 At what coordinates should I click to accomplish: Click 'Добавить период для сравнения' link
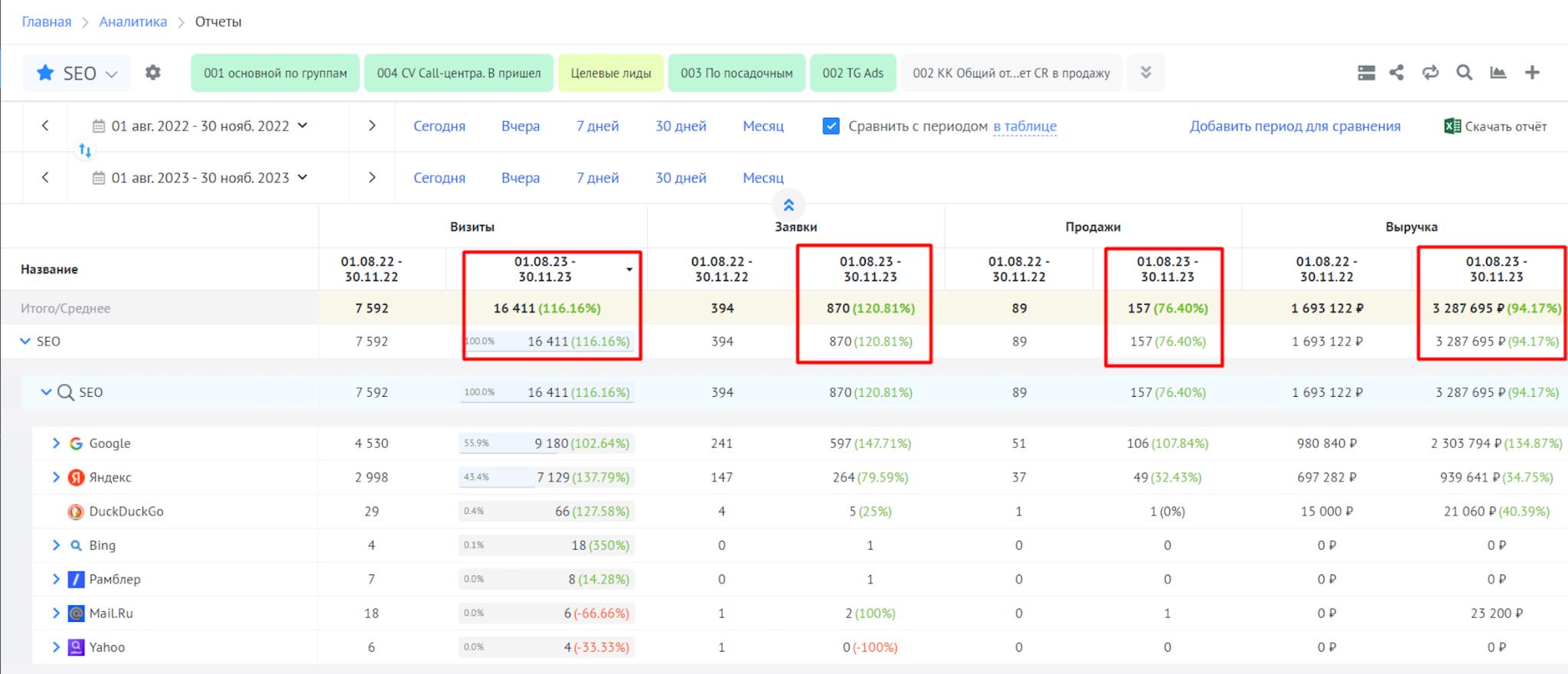pyautogui.click(x=1295, y=126)
